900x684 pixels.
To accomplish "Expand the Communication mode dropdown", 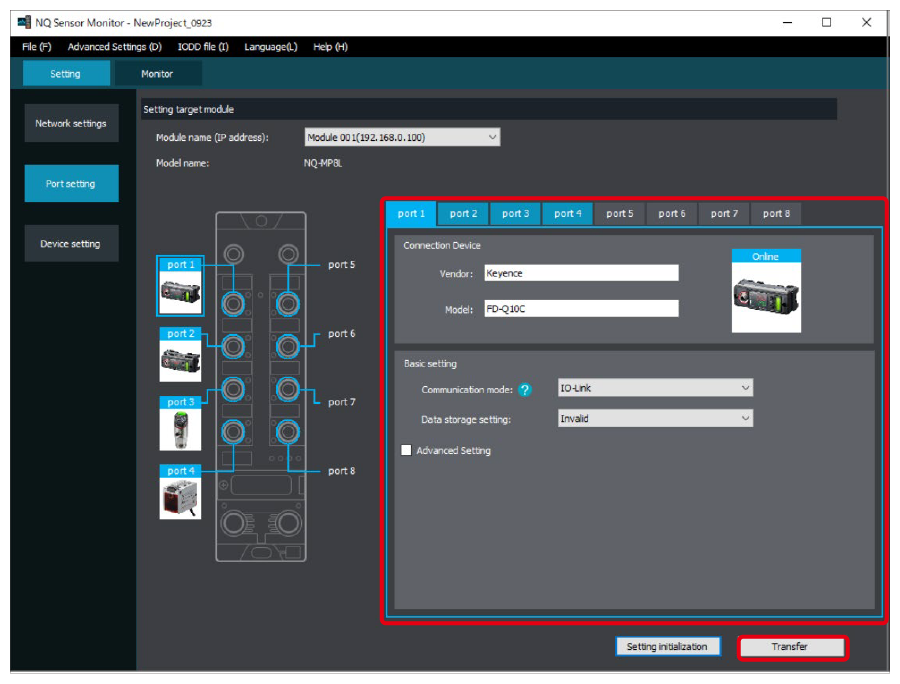I will click(x=655, y=388).
